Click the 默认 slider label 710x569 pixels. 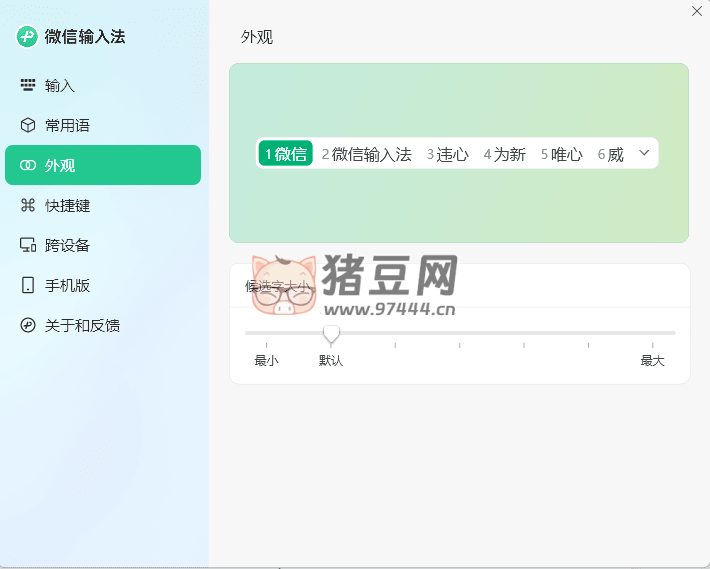click(x=331, y=361)
